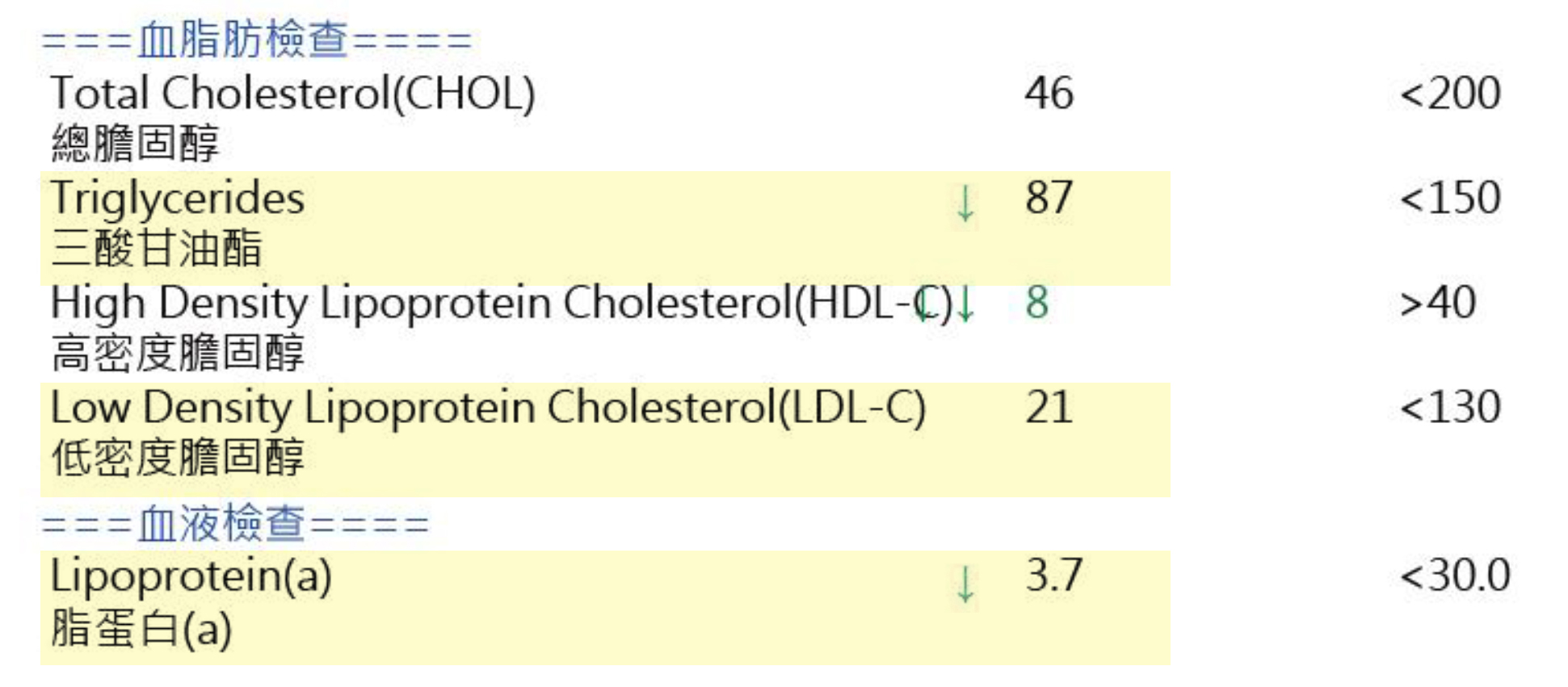1568x687 pixels.
Task: Click the Total Cholesterol(CHOL) label
Action: pos(292,93)
